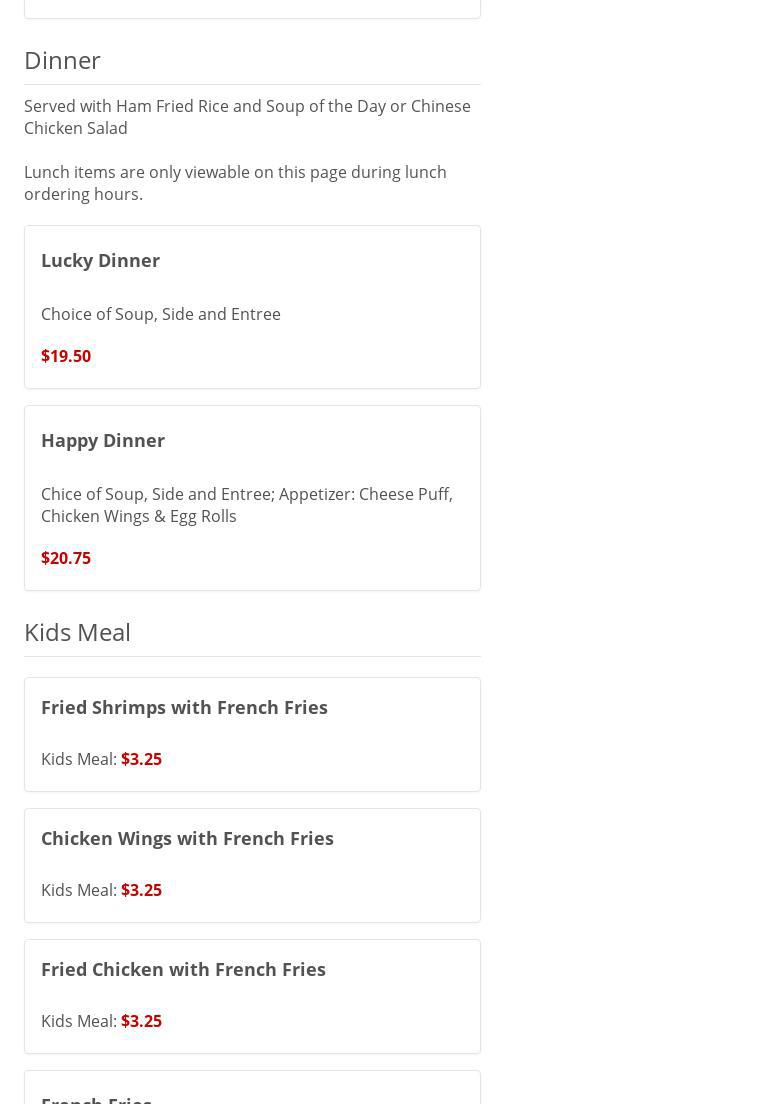Click the Kids Meal label under Fried Chicken
This screenshot has height=1104, width=770.
tap(78, 1021)
